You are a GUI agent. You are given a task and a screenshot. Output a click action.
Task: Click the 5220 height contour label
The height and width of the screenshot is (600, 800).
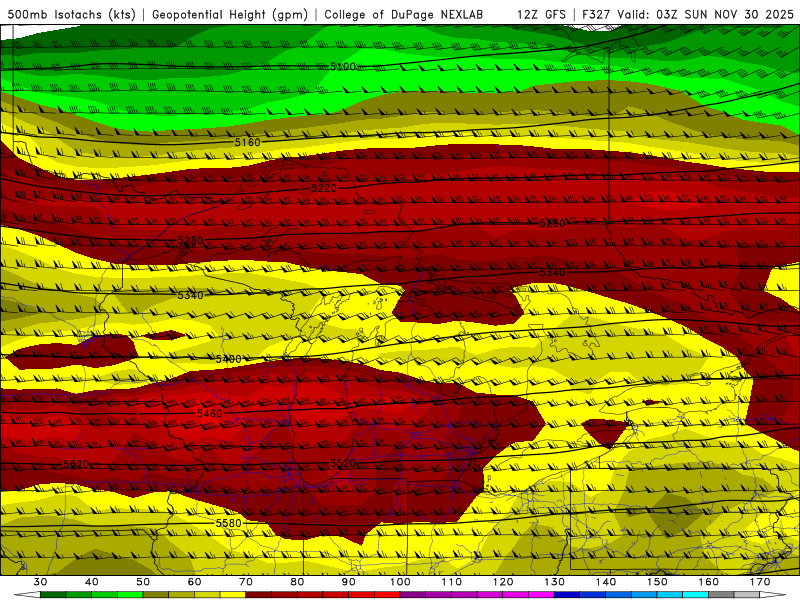[324, 188]
